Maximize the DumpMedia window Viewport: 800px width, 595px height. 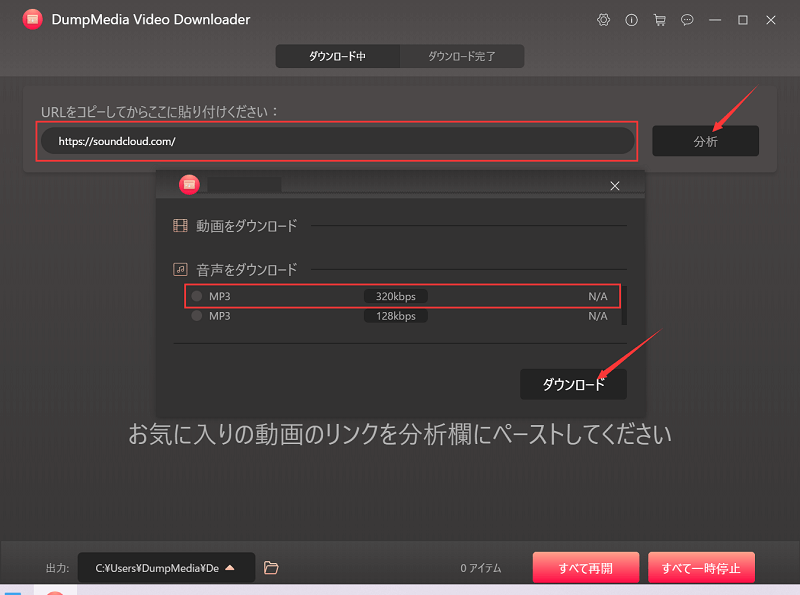tap(743, 20)
